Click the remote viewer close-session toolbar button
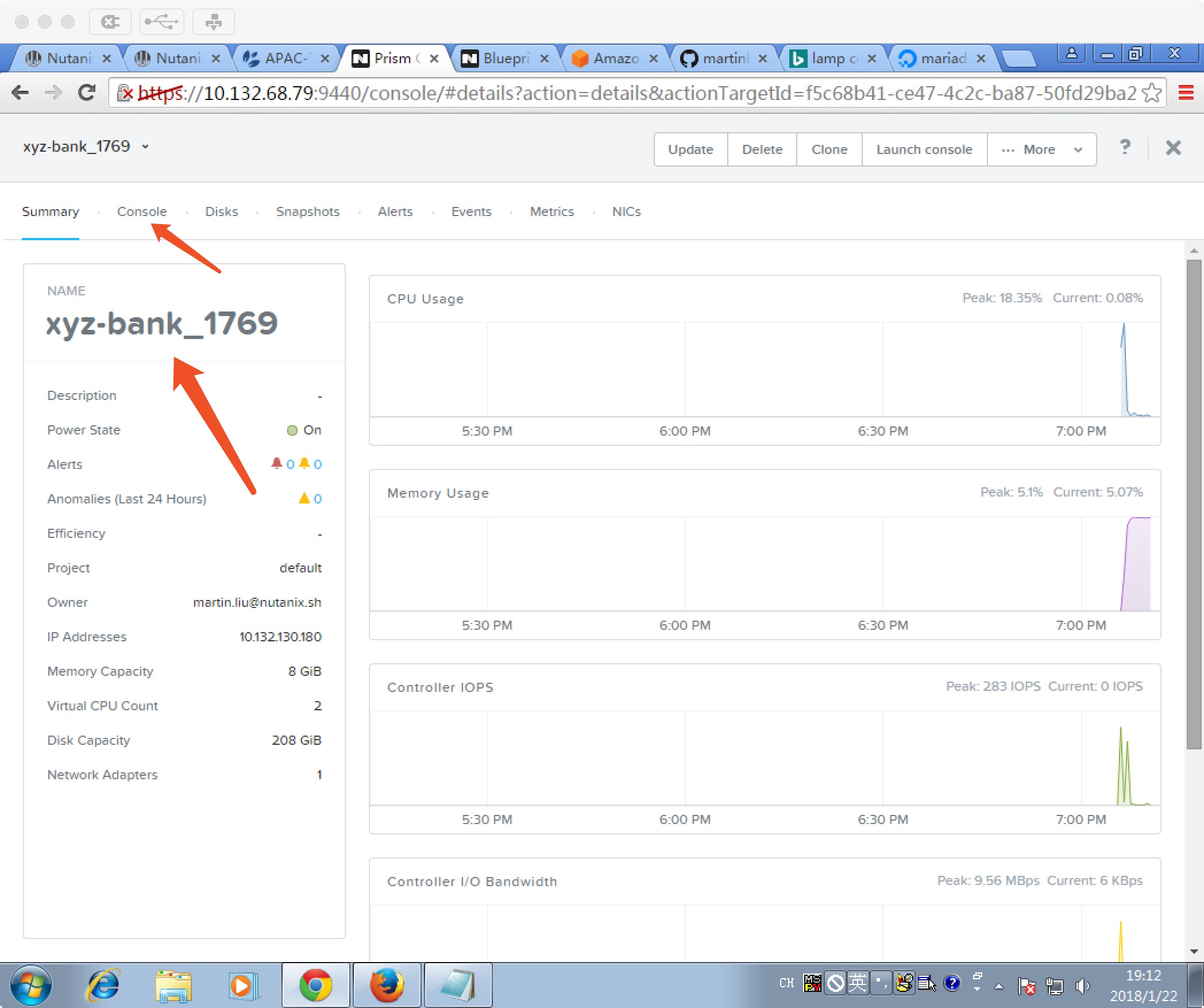 (x=110, y=22)
